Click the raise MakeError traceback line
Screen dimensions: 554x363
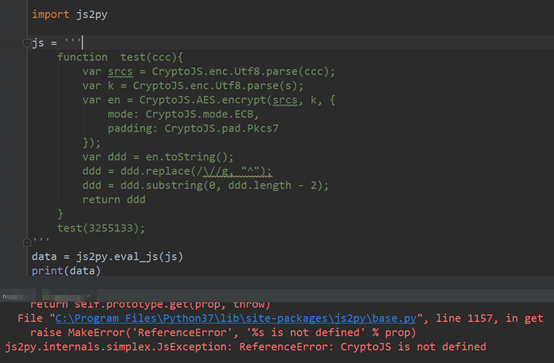[x=223, y=333]
